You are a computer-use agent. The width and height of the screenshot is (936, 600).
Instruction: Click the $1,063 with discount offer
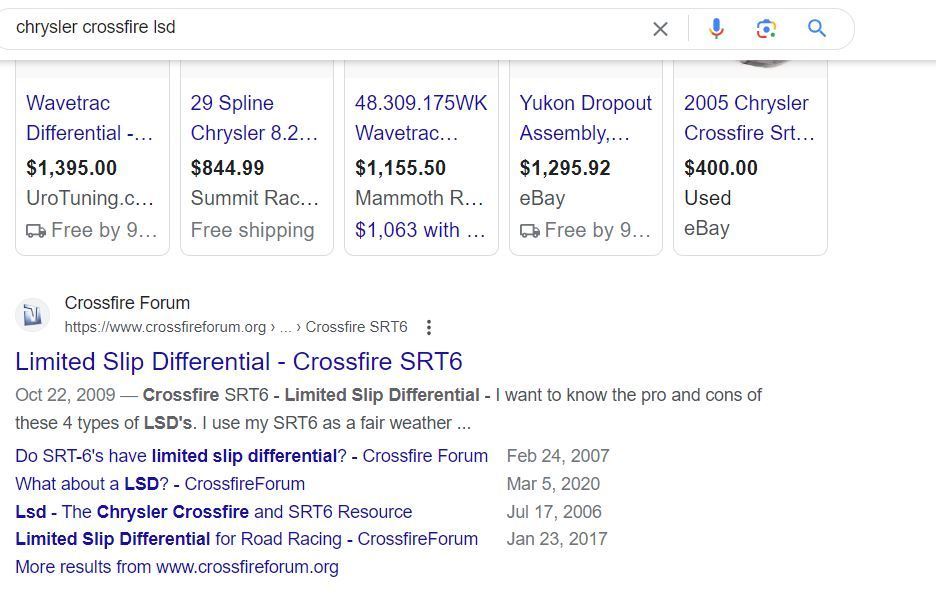(x=419, y=230)
